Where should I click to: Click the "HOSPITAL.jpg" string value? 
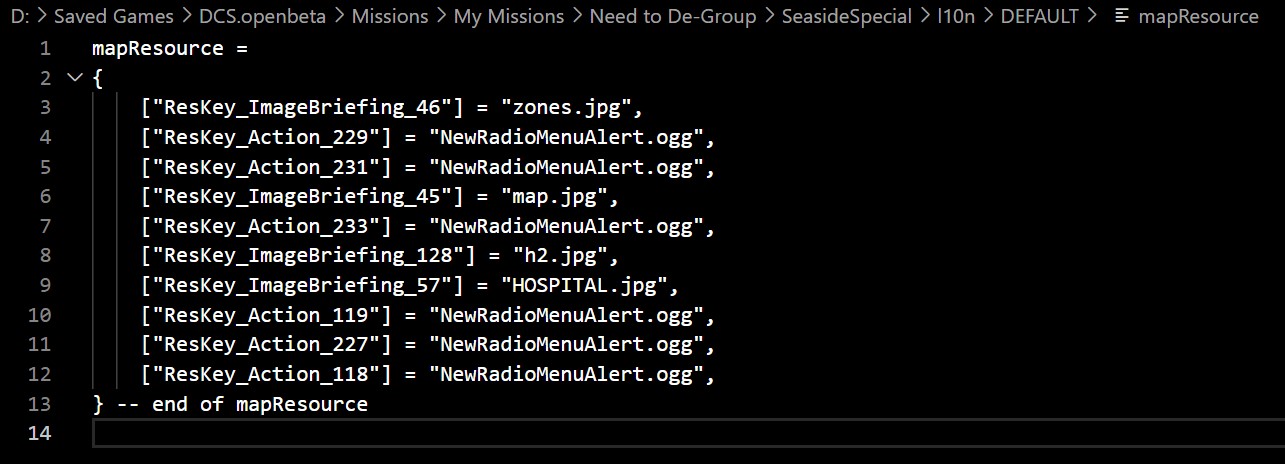[586, 287]
